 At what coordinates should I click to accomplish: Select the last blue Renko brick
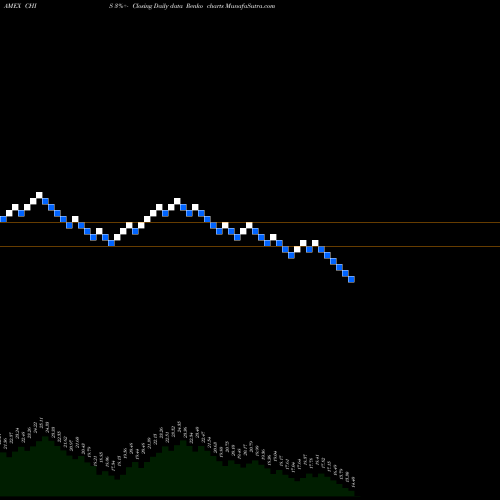(x=351, y=279)
